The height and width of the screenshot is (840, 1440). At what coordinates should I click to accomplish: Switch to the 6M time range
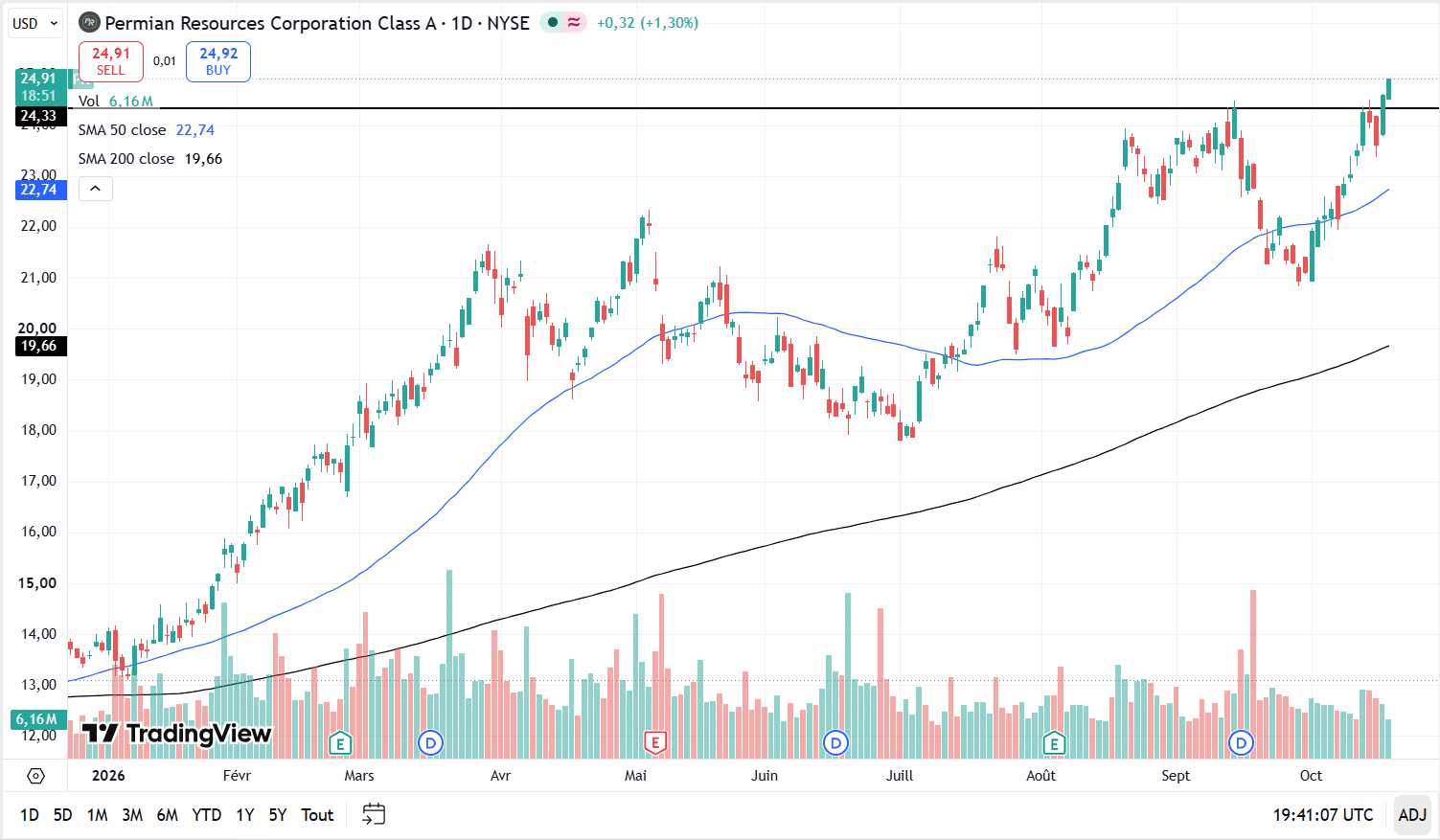click(x=167, y=815)
